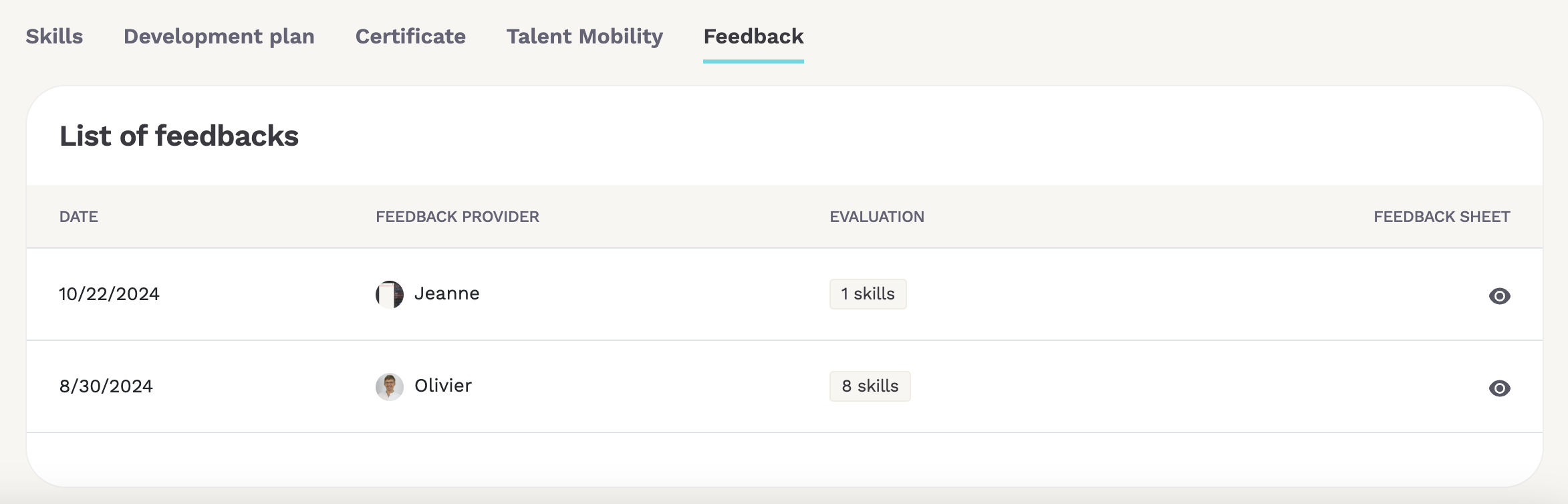Click feedback provider name Jeanne
Screen dimensions: 1568x504
446,293
